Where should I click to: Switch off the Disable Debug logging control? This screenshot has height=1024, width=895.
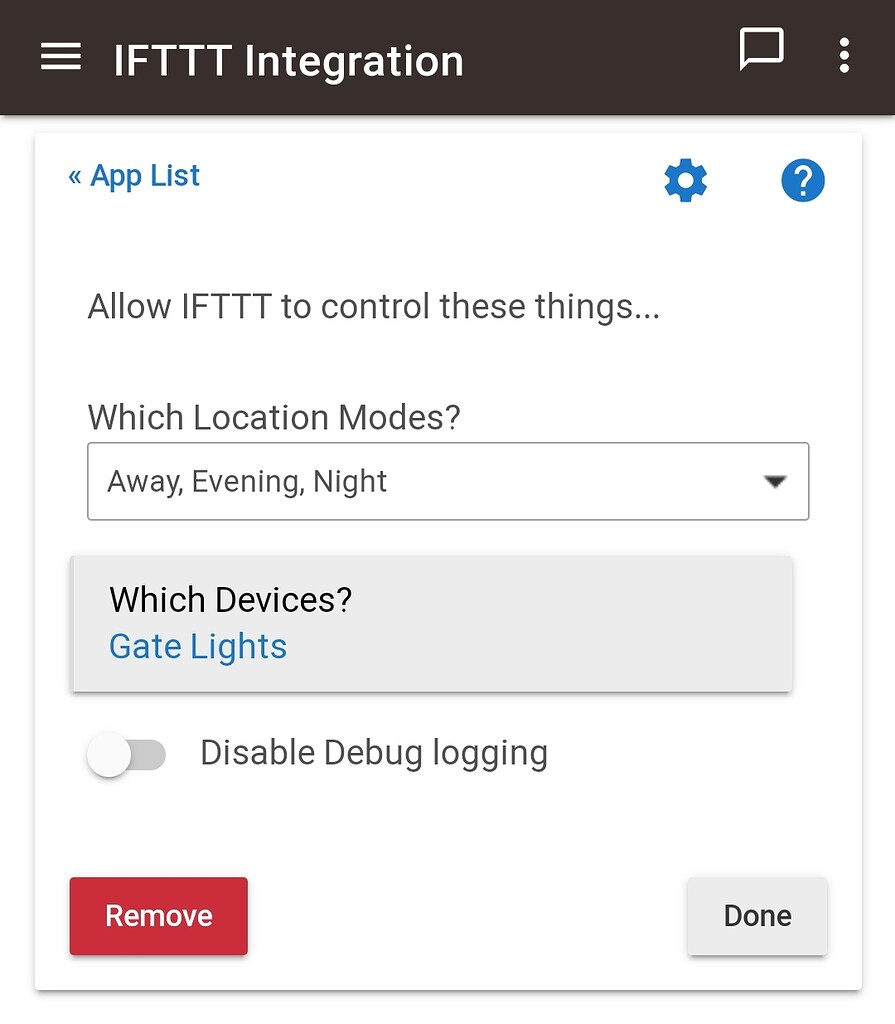pyautogui.click(x=127, y=756)
